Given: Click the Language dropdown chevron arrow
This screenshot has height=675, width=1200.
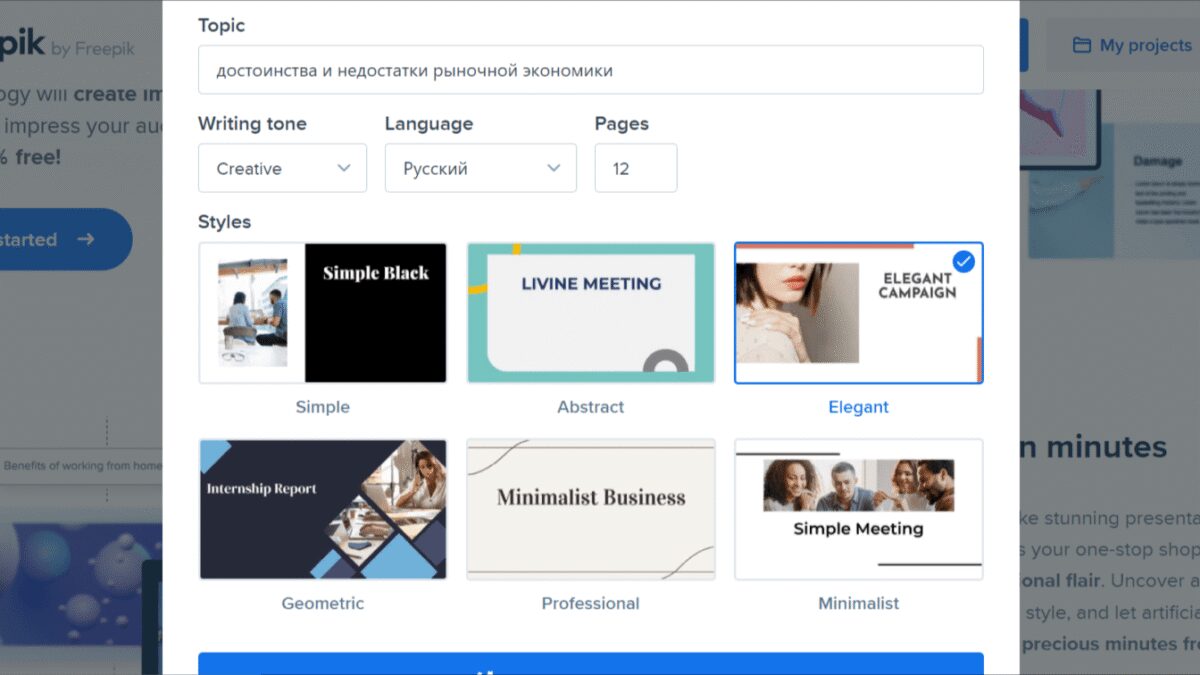Looking at the screenshot, I should (x=554, y=168).
